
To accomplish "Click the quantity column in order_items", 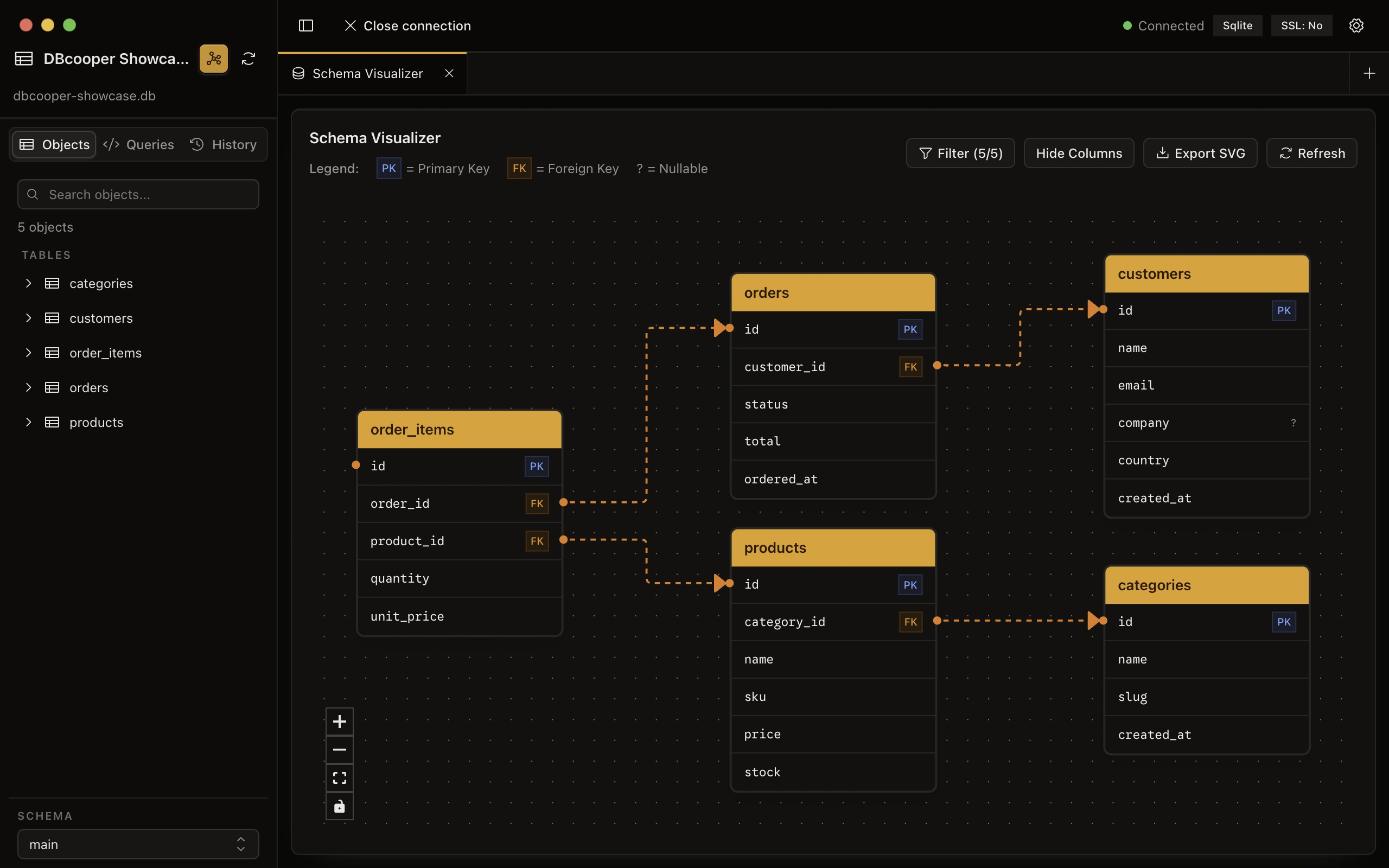I will pos(460,578).
